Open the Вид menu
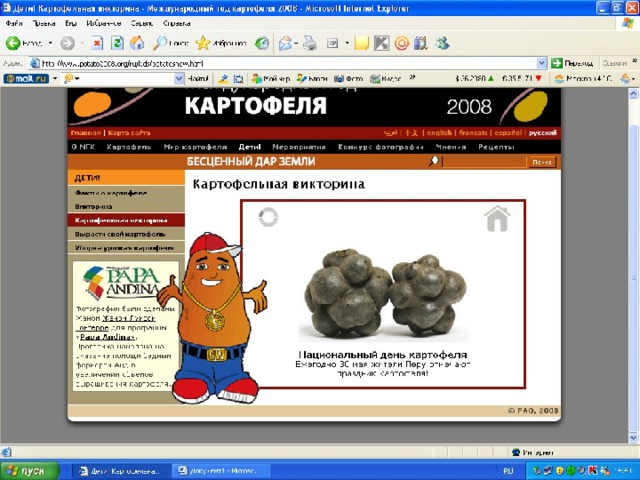The image size is (640, 480). [71, 23]
